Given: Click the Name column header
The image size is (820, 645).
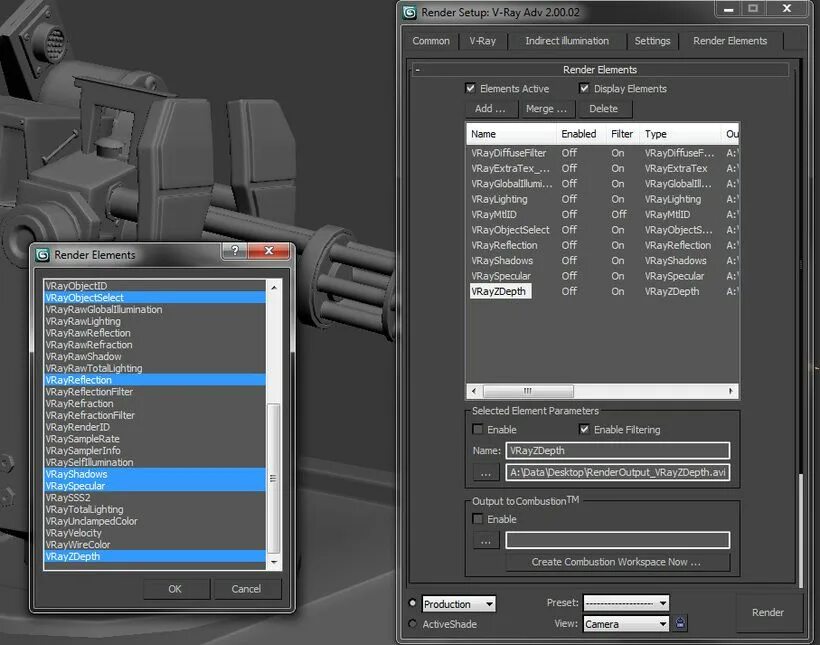Looking at the screenshot, I should point(511,134).
